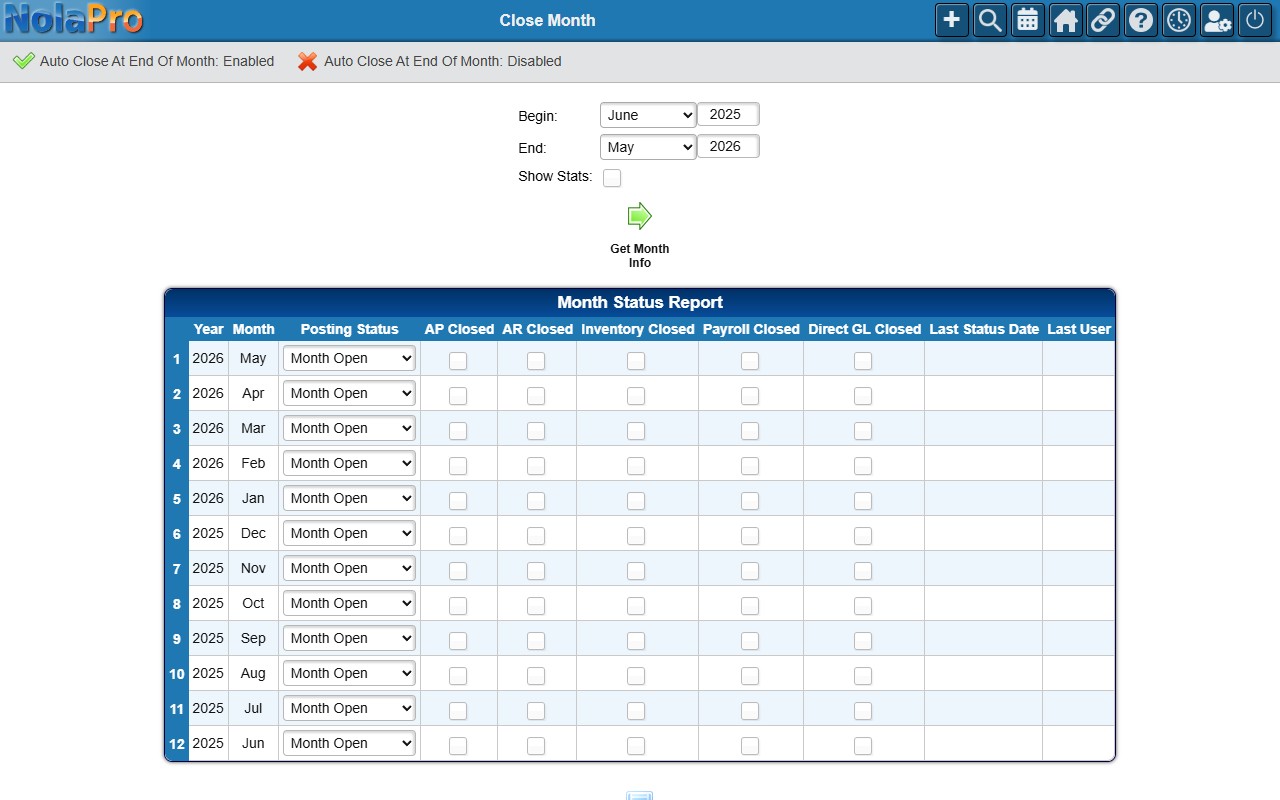Viewport: 1280px width, 800px height.
Task: Check AP Closed for May 2026
Action: 458,361
